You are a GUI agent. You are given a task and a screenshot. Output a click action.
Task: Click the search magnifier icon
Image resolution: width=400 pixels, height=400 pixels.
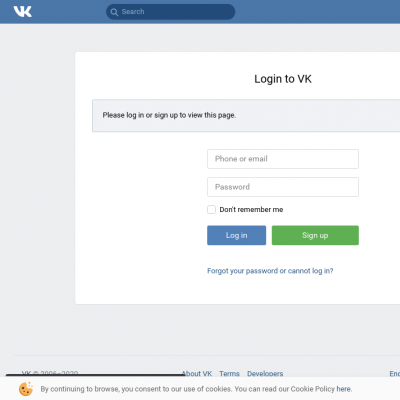click(114, 12)
